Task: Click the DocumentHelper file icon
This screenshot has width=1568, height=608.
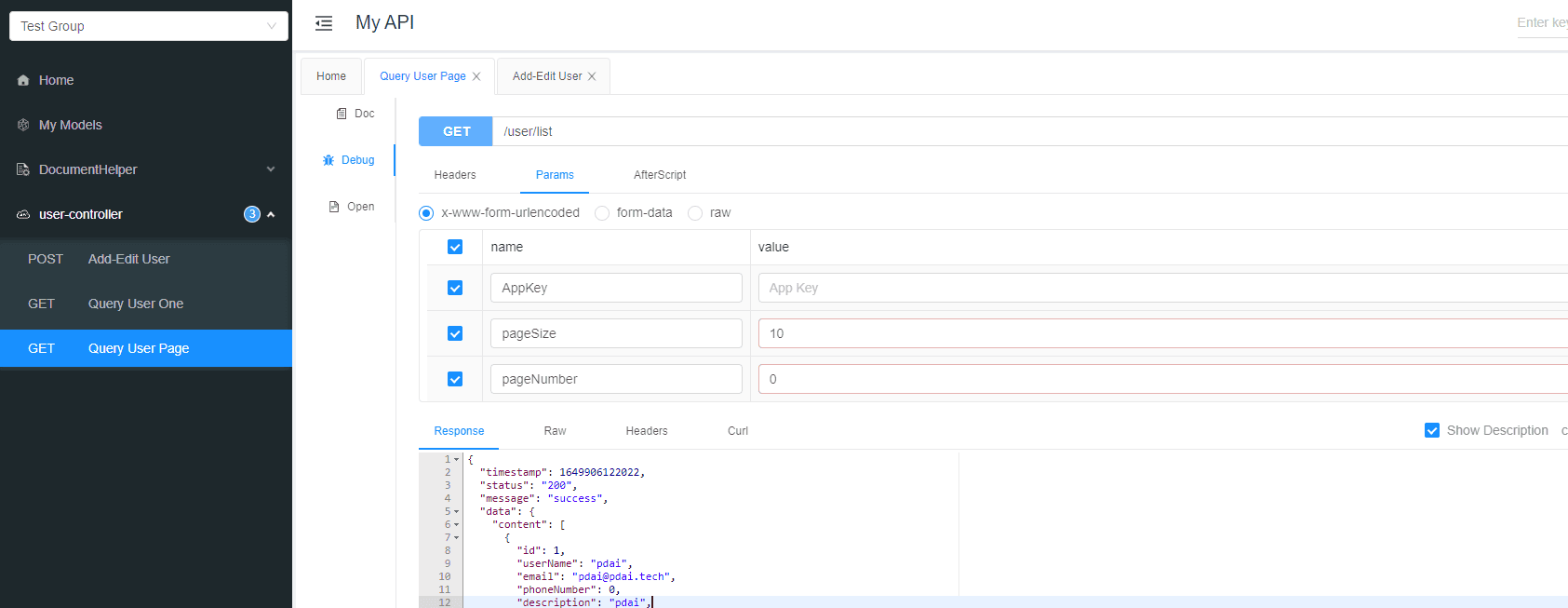Action: coord(23,169)
